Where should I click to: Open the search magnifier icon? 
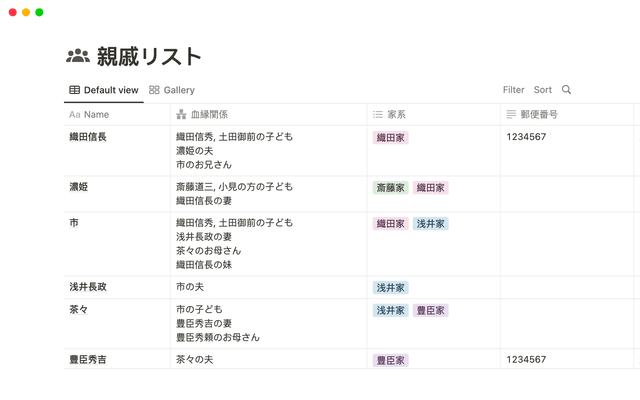(x=567, y=90)
